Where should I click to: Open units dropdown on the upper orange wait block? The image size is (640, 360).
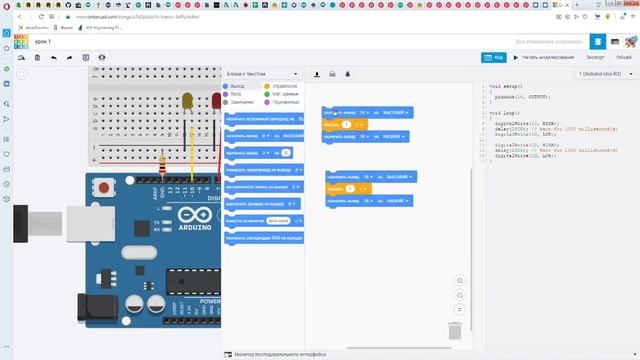click(x=358, y=124)
